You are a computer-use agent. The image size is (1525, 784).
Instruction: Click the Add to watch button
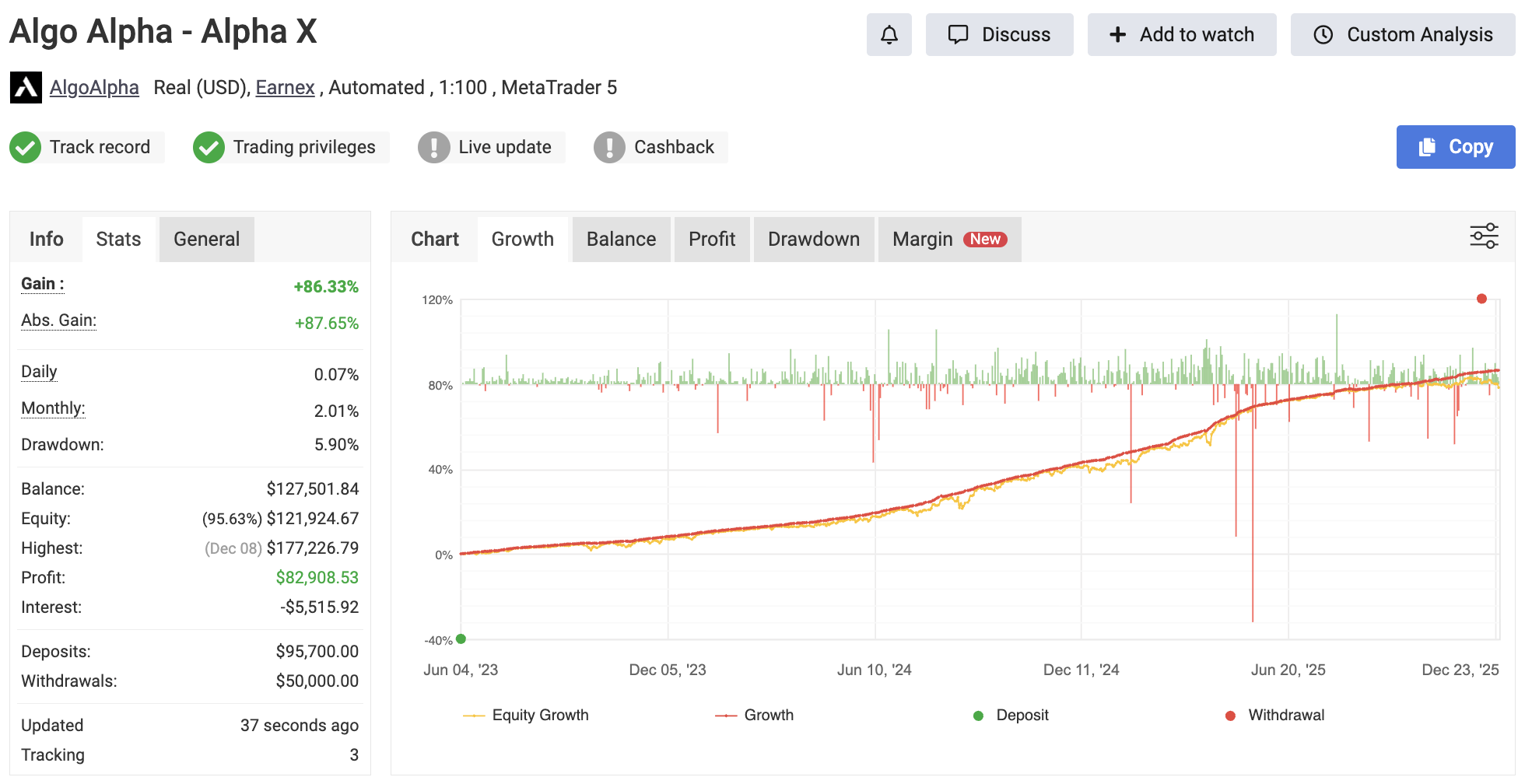pyautogui.click(x=1181, y=34)
